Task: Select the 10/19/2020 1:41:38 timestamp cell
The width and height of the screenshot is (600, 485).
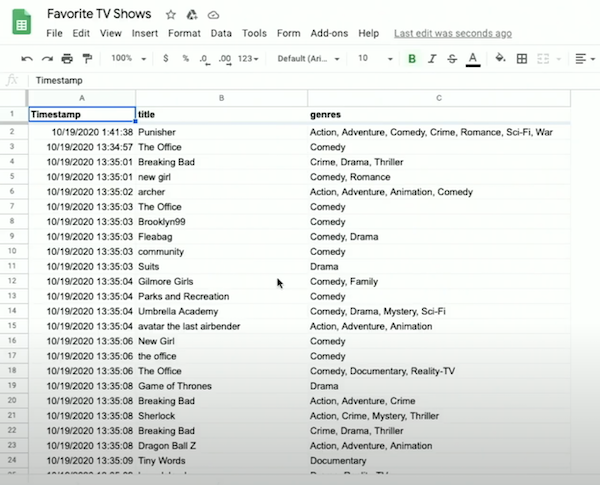Action: tap(82, 132)
